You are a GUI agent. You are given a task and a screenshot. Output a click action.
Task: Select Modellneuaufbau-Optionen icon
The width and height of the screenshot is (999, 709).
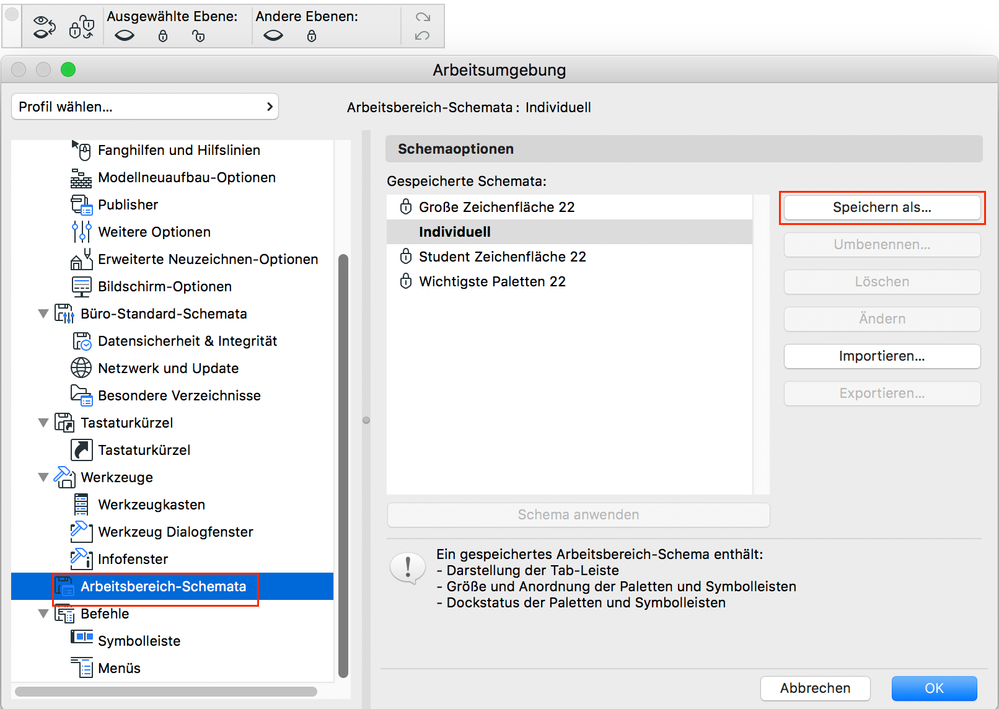pos(81,178)
